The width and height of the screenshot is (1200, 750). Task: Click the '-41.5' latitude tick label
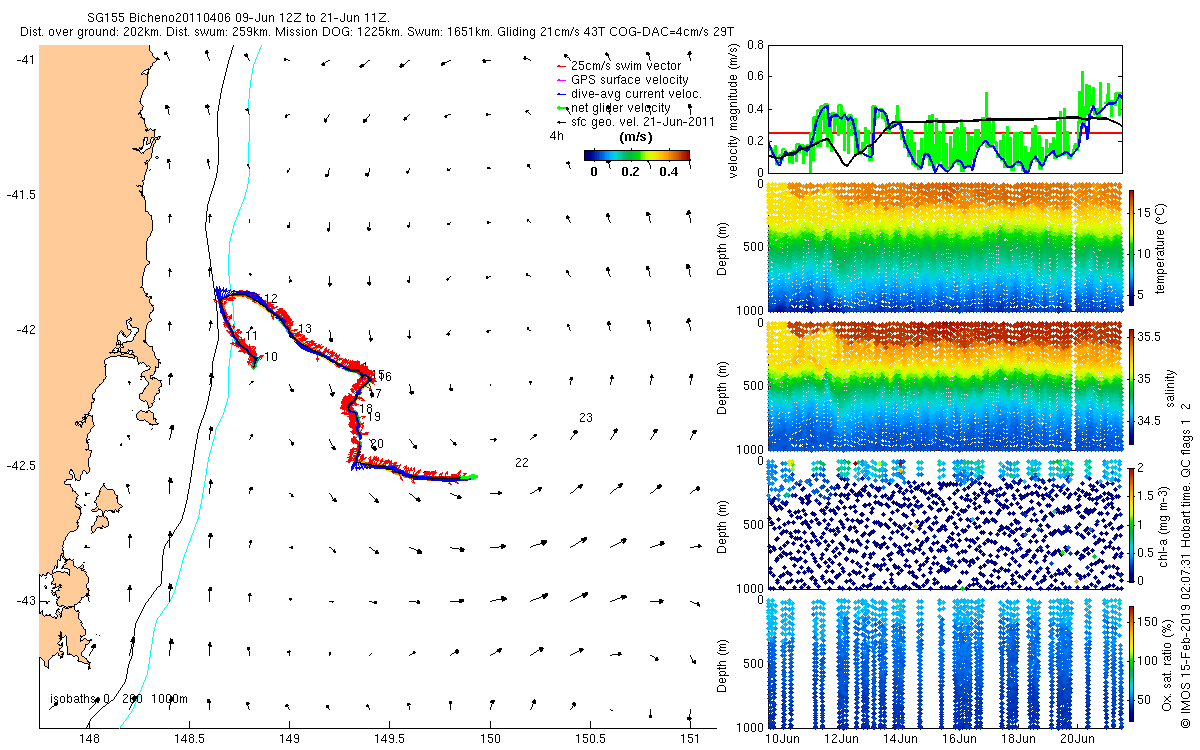tap(21, 194)
